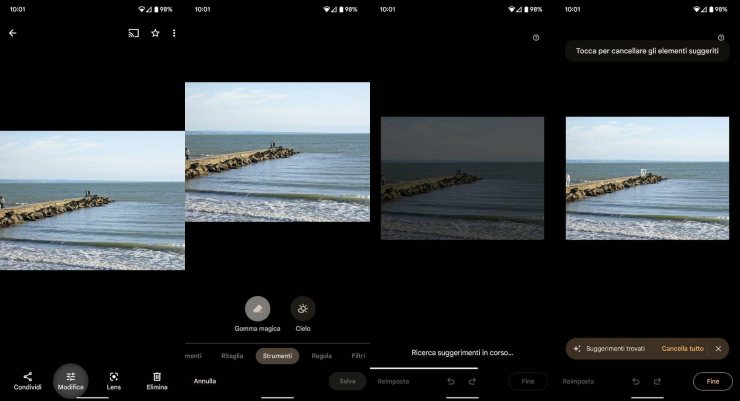Go back using the arrow icon
The image size is (740, 401).
pyautogui.click(x=13, y=33)
